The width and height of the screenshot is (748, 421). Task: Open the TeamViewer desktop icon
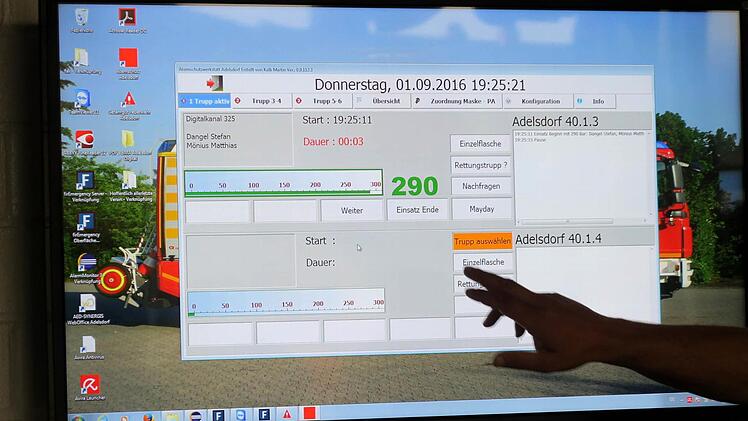[x=83, y=102]
